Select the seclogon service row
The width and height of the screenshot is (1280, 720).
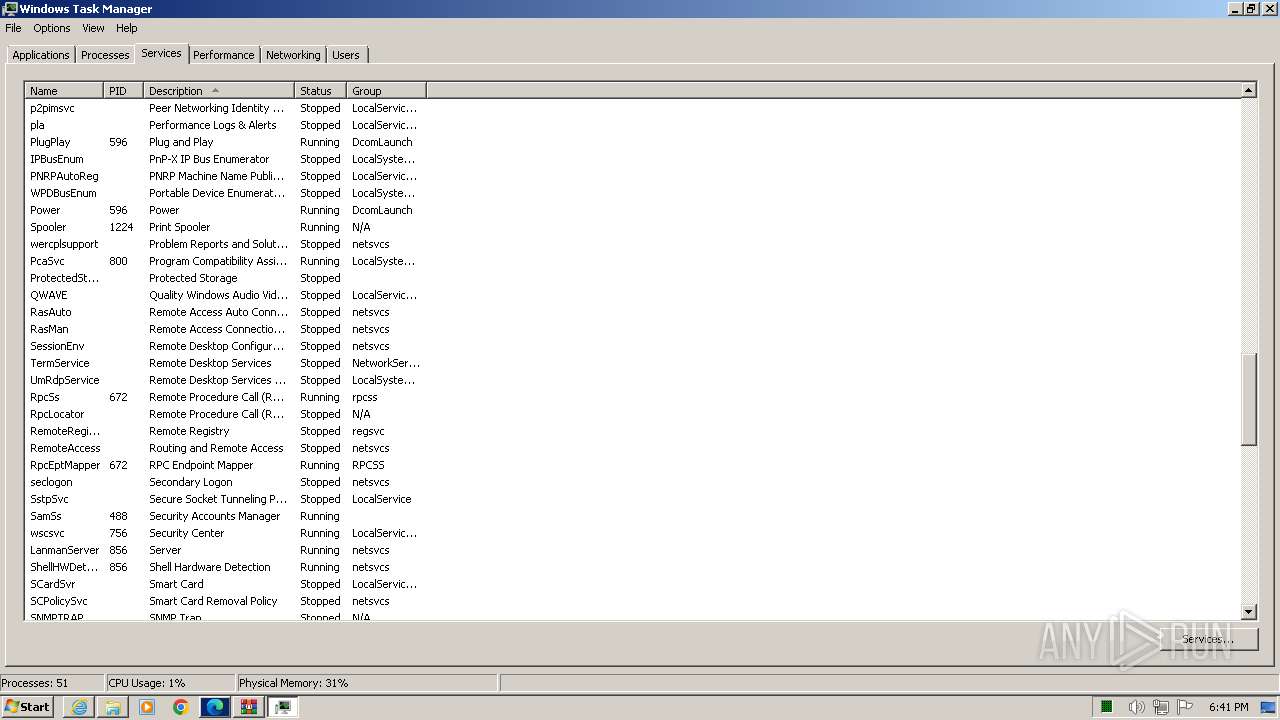[x=226, y=482]
